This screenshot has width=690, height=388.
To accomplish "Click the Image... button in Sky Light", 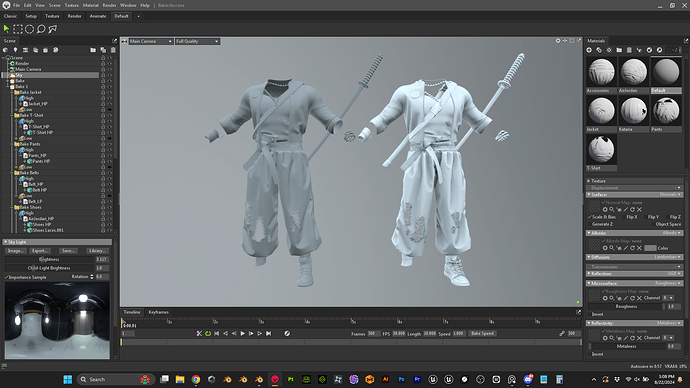I will [15, 251].
